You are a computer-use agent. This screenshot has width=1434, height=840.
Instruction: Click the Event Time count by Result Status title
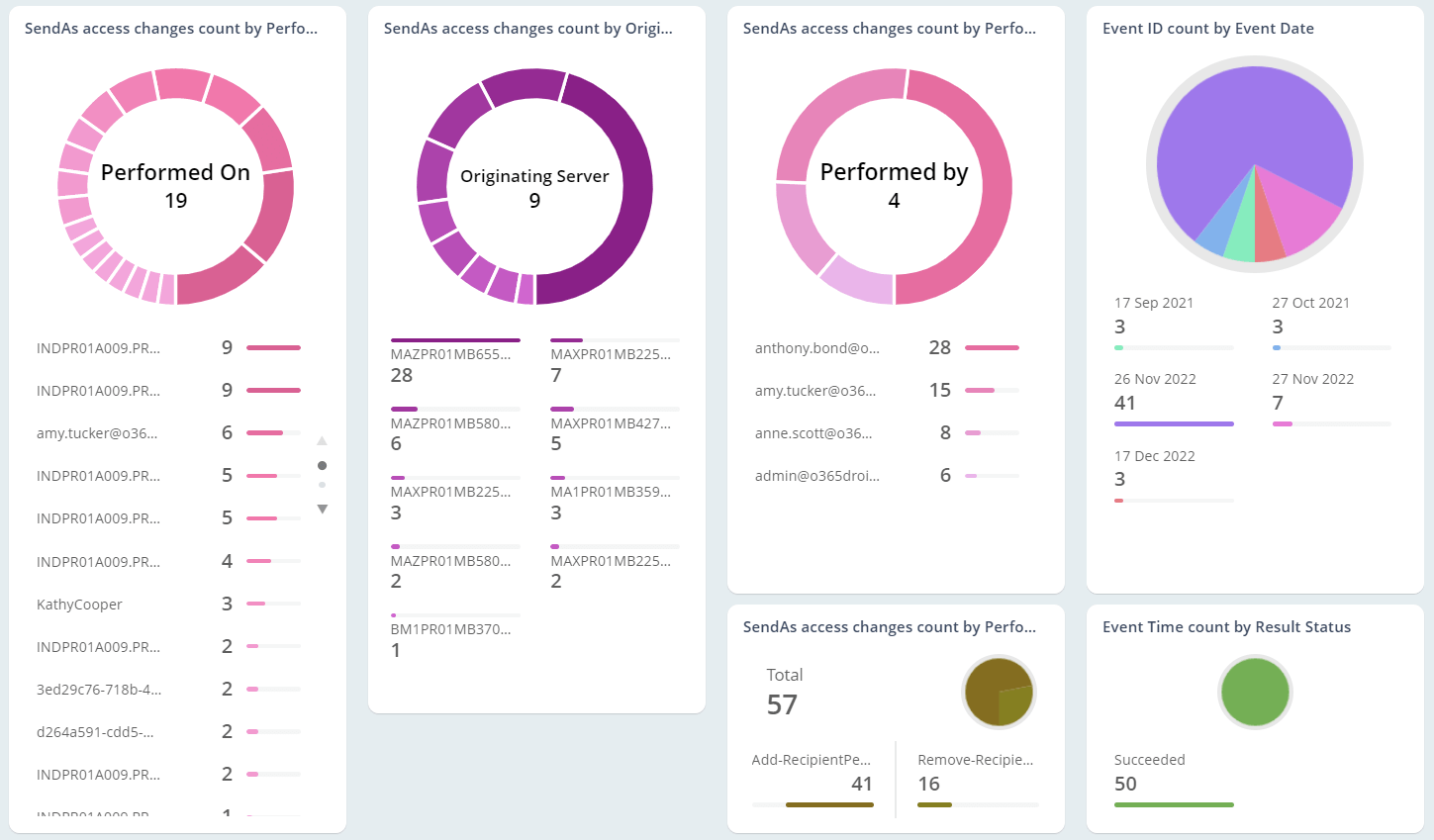click(x=1226, y=627)
